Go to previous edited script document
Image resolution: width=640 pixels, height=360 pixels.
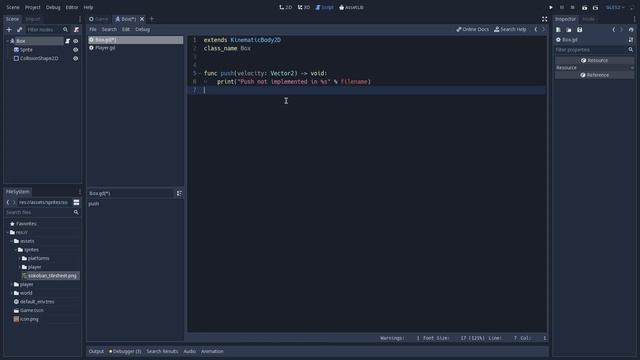pyautogui.click(x=536, y=29)
